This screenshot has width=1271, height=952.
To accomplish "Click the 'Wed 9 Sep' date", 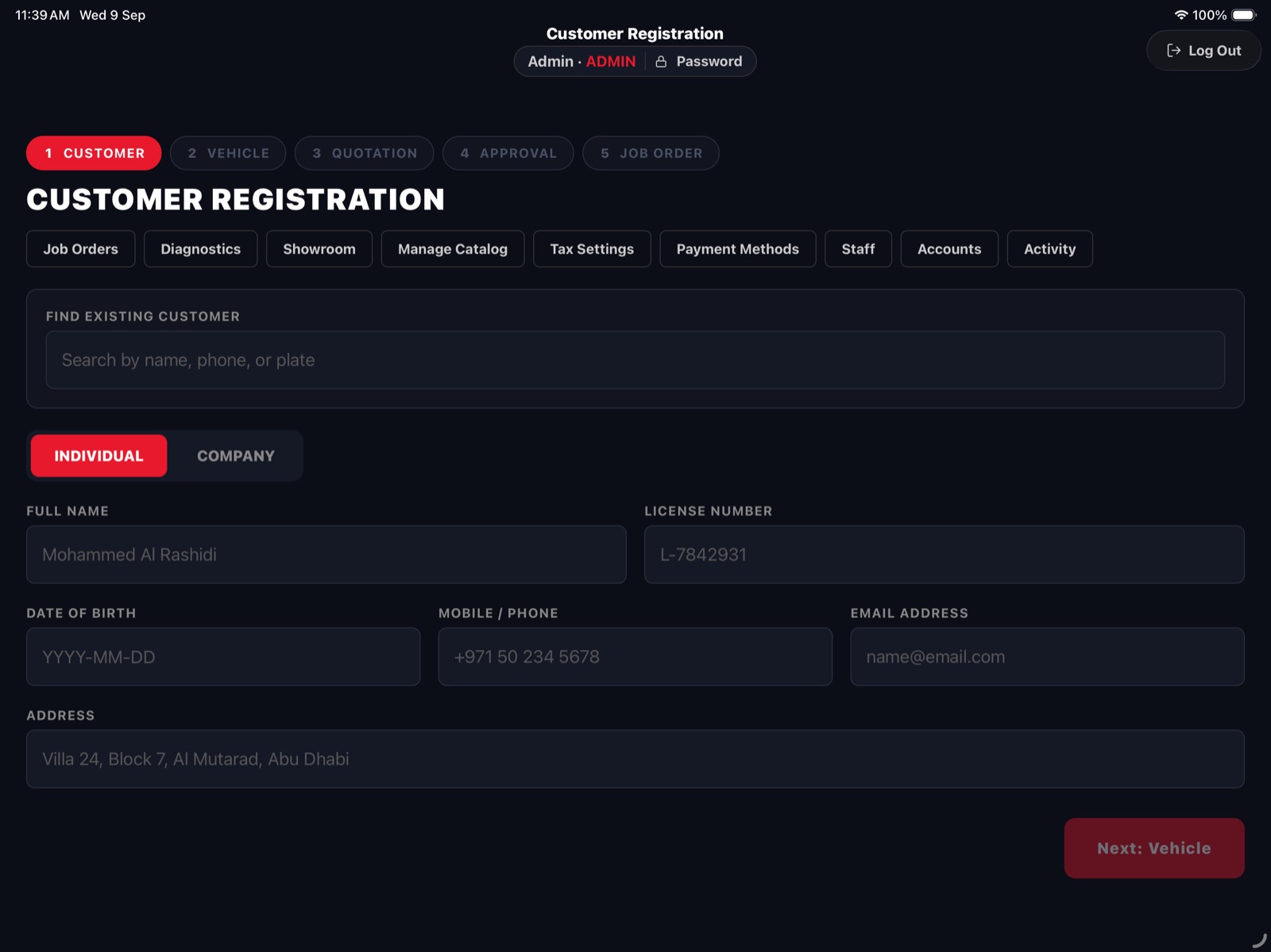I will click(112, 15).
